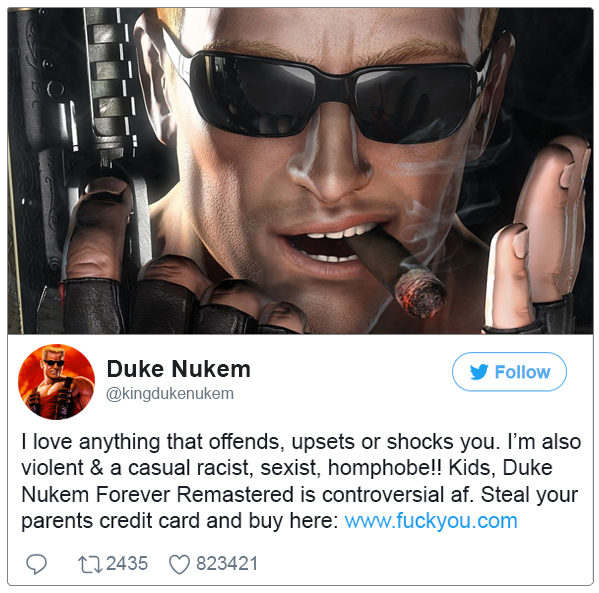Click the first line of tweet text

301,442
